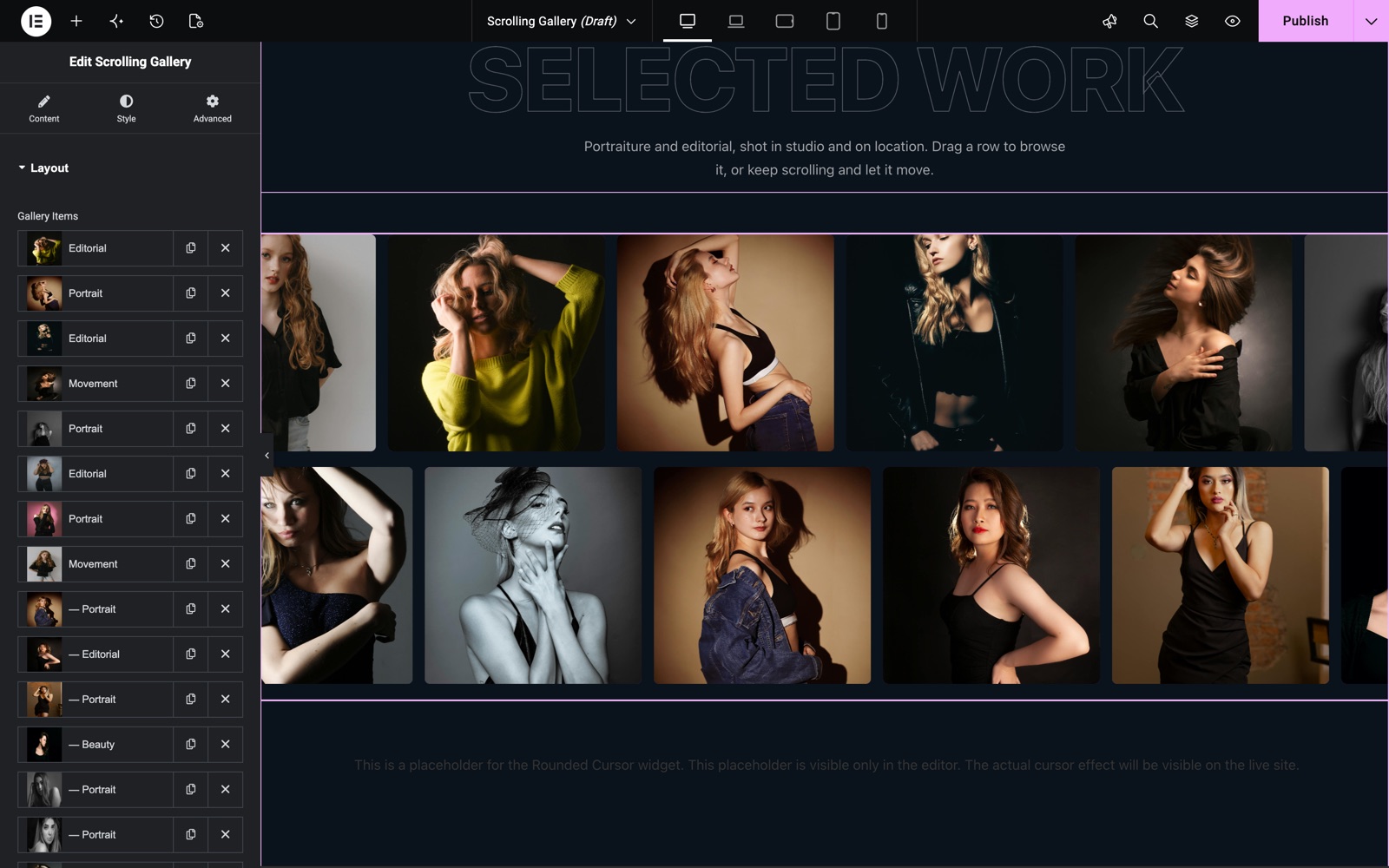Open the Publish options dropdown arrow
Viewport: 1389px width, 868px height.
1371,21
